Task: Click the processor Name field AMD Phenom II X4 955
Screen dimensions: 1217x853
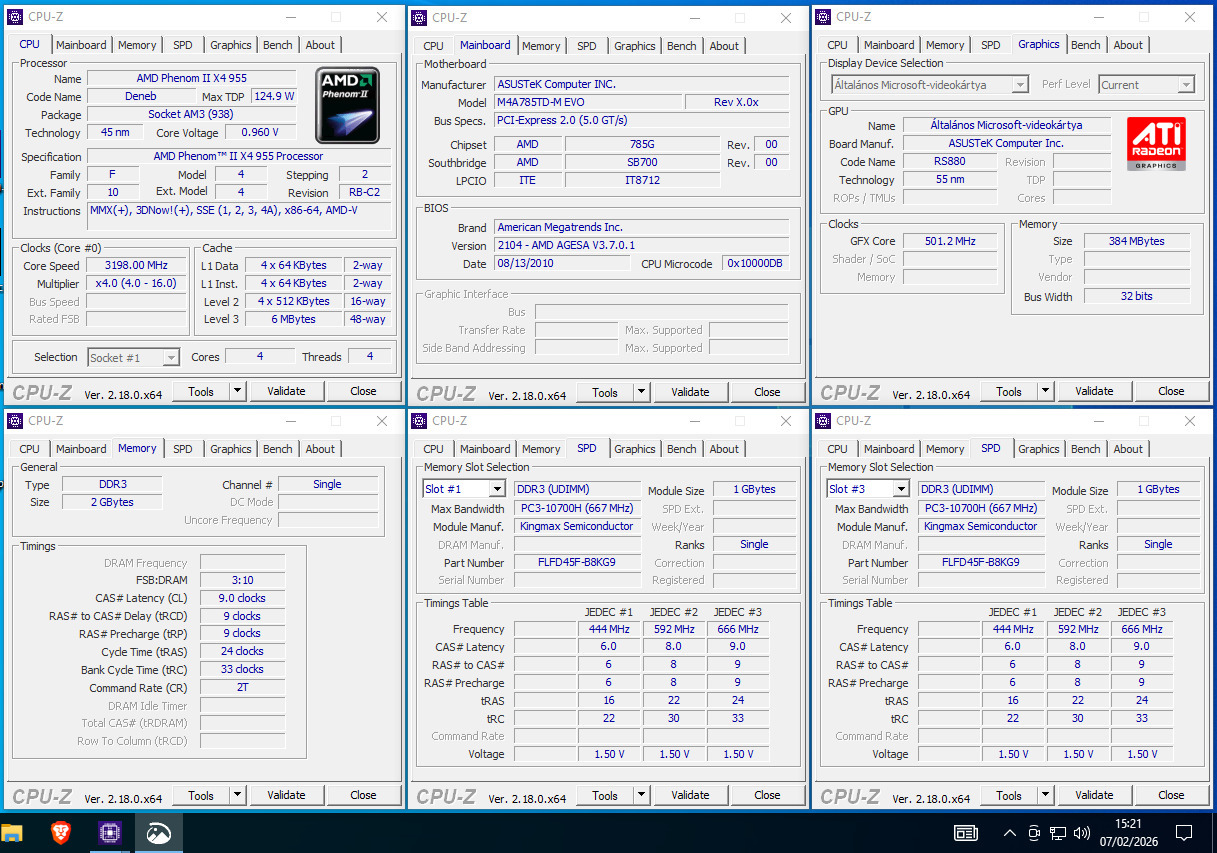Action: [x=191, y=78]
